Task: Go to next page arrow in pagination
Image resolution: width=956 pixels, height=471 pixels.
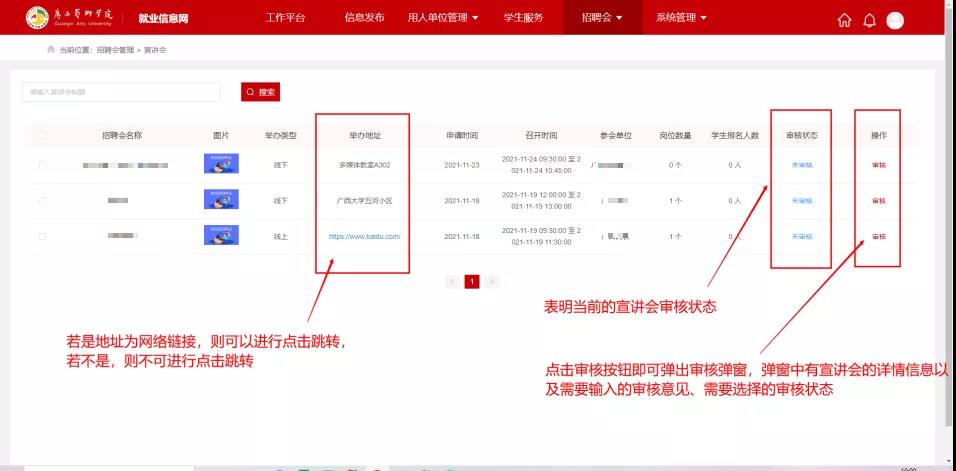Action: [492, 282]
